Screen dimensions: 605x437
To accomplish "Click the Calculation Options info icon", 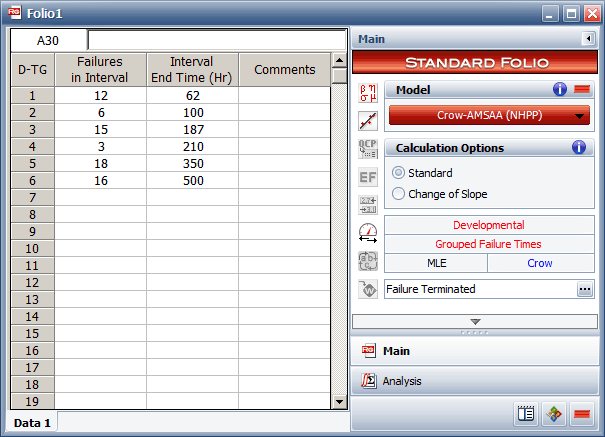I will click(x=578, y=148).
